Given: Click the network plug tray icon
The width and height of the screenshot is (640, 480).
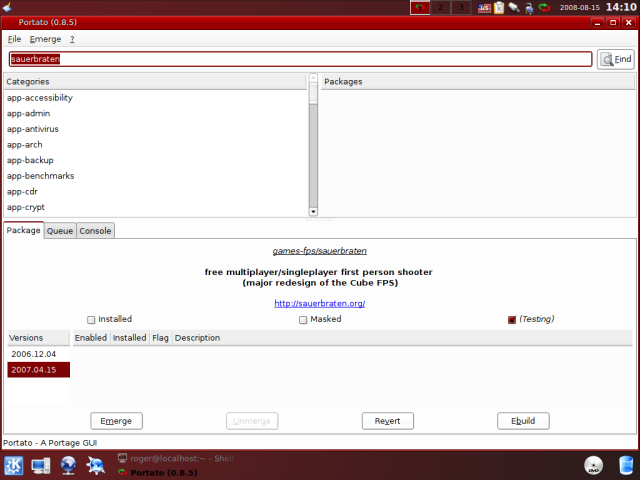Looking at the screenshot, I should (x=514, y=8).
